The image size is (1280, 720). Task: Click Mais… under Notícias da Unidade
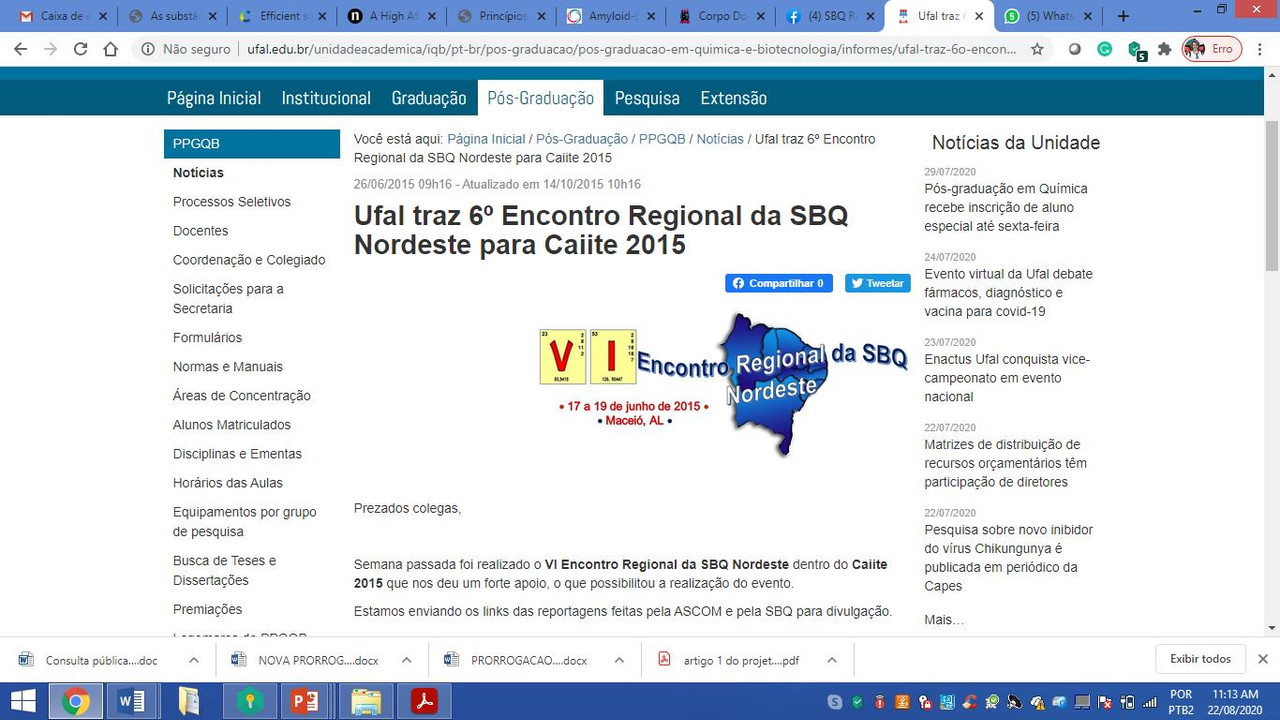pyautogui.click(x=944, y=619)
